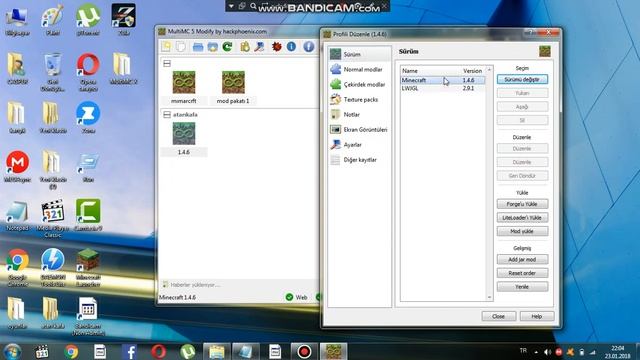This screenshot has height=360, width=640.
Task: Open the Notepad desktop shortcut
Action: (x=17, y=216)
